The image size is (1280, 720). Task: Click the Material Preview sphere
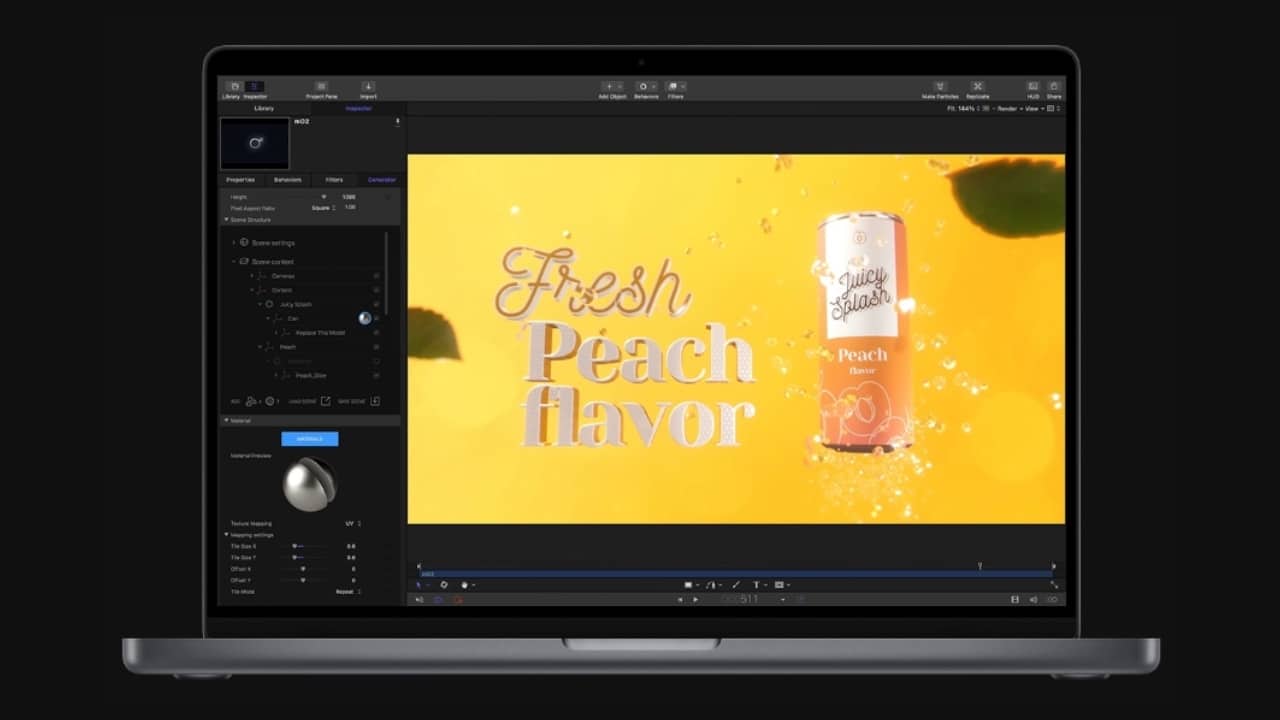310,485
